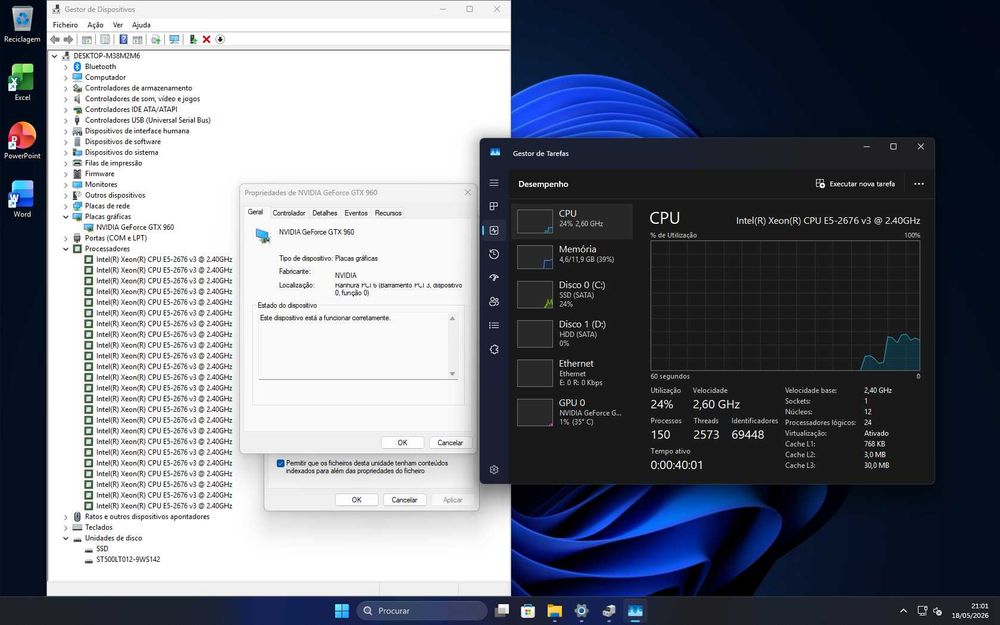Select ST500LT012-9WS142 disk in device tree
Screen dimensions: 1000x625
[x=128, y=559]
